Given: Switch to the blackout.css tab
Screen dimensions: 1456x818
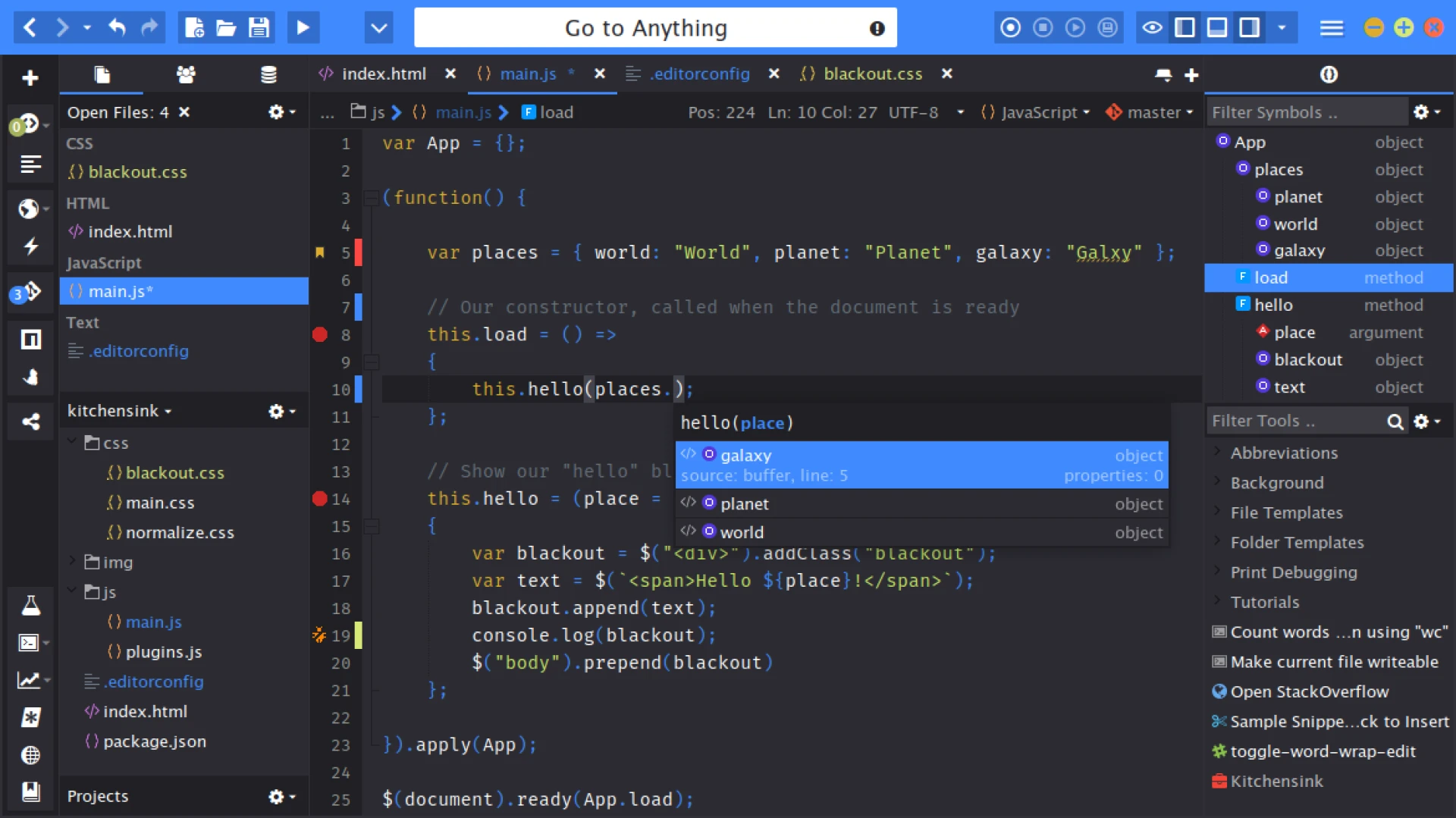Looking at the screenshot, I should (872, 74).
